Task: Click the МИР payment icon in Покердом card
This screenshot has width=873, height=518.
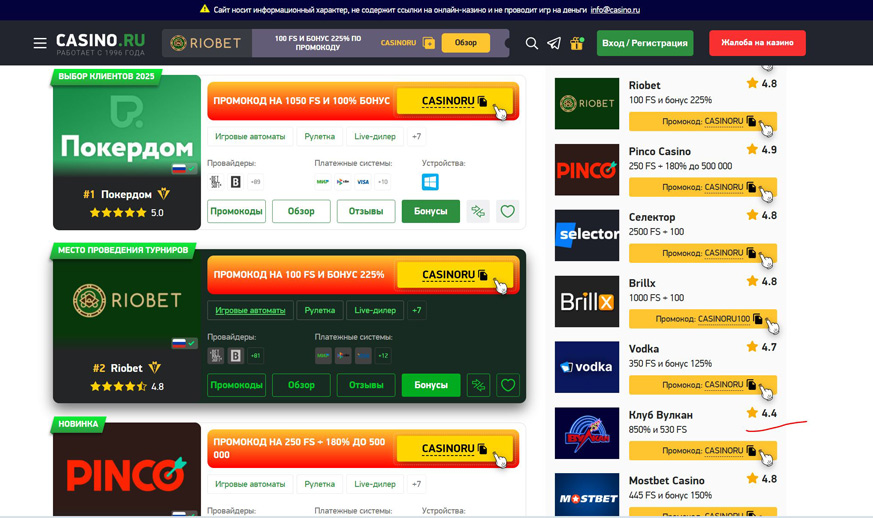Action: pyautogui.click(x=323, y=182)
